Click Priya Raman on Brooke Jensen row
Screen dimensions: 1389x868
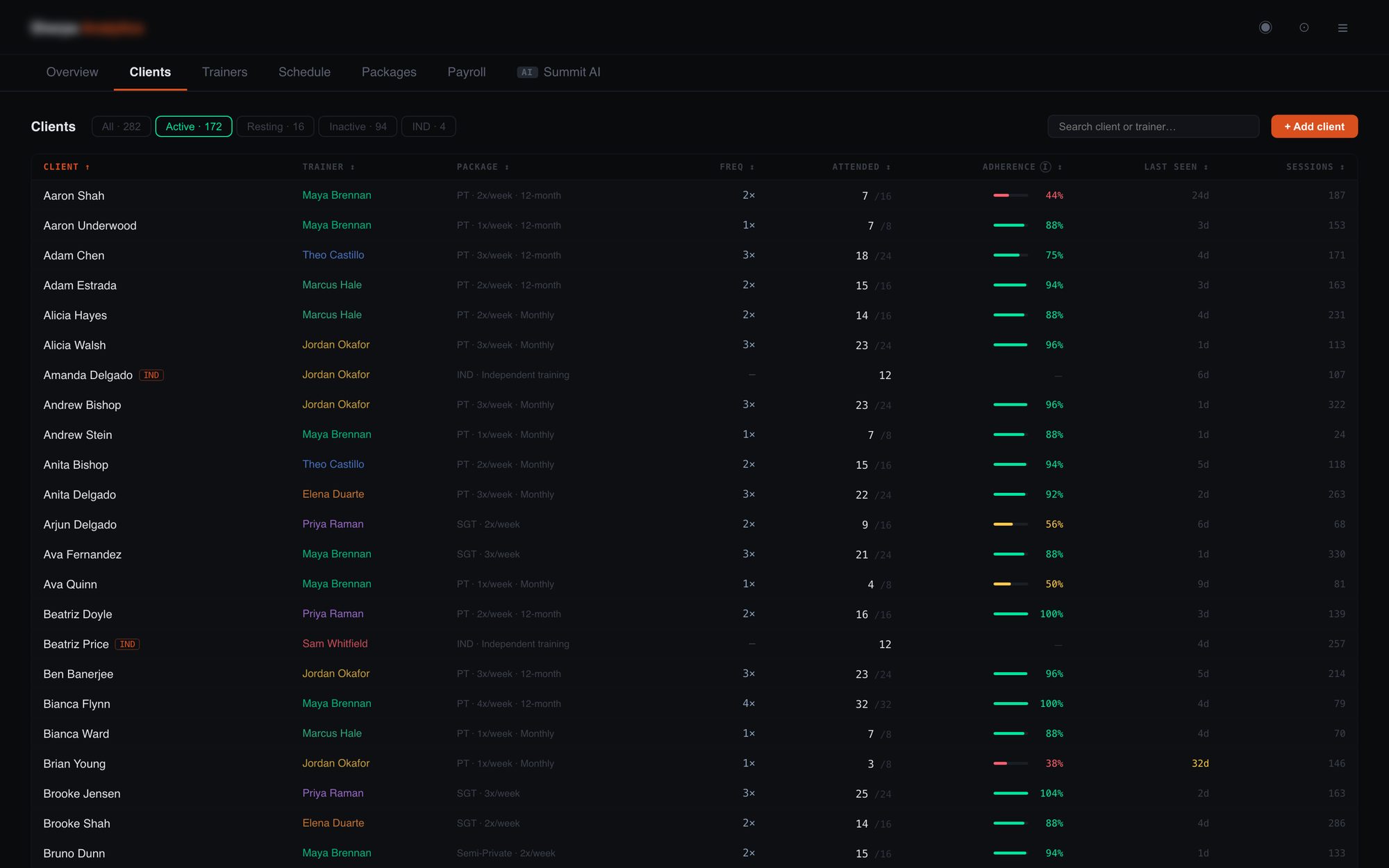333,793
